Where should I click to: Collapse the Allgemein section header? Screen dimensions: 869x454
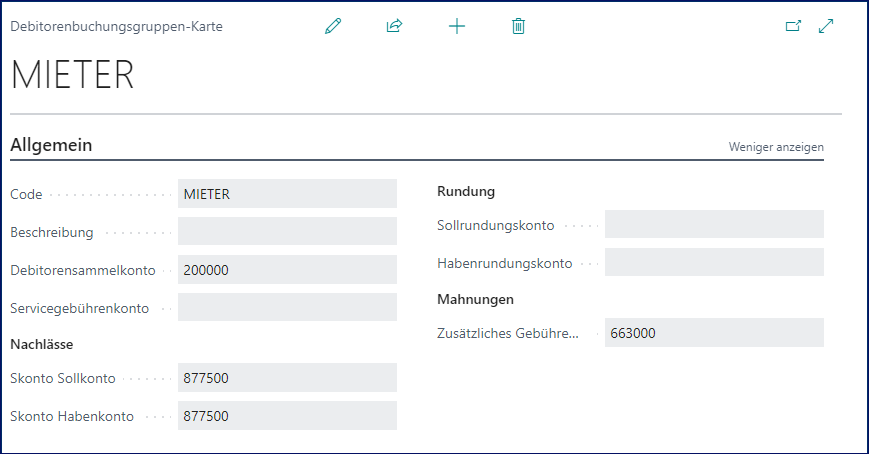pos(51,146)
